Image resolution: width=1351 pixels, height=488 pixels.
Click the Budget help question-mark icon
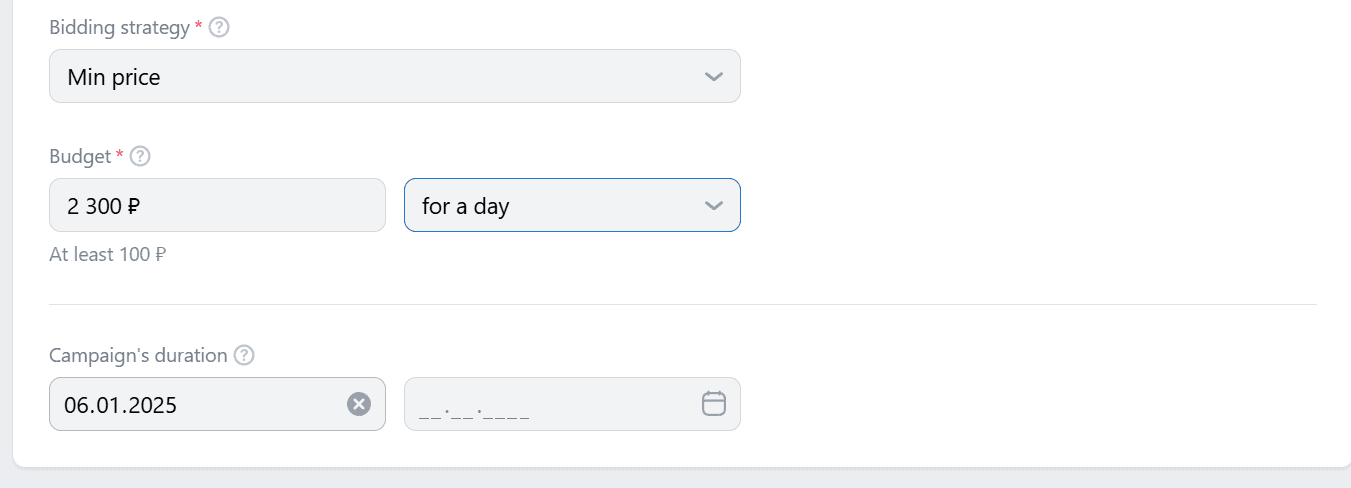[x=141, y=156]
